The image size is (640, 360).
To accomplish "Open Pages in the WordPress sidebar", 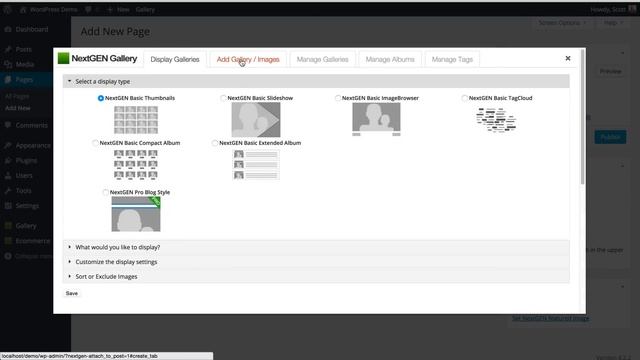I will [24, 80].
